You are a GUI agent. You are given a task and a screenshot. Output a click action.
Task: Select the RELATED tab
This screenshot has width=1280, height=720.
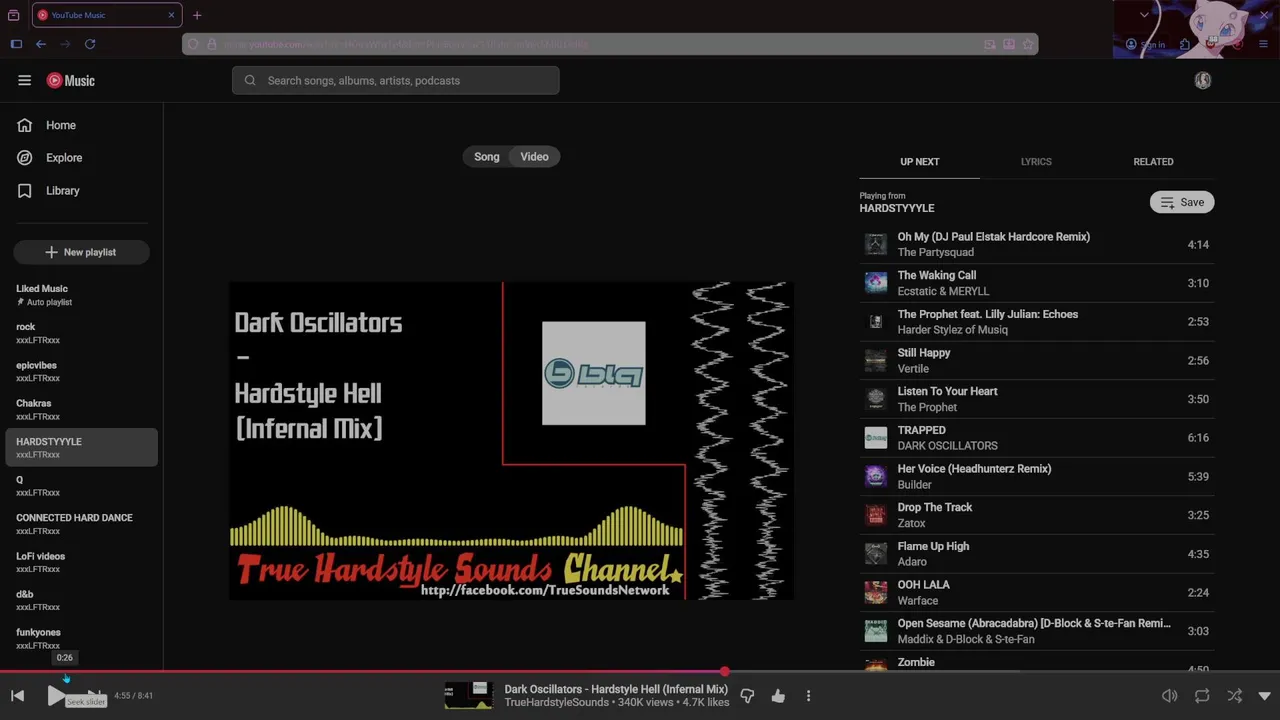[1153, 162]
